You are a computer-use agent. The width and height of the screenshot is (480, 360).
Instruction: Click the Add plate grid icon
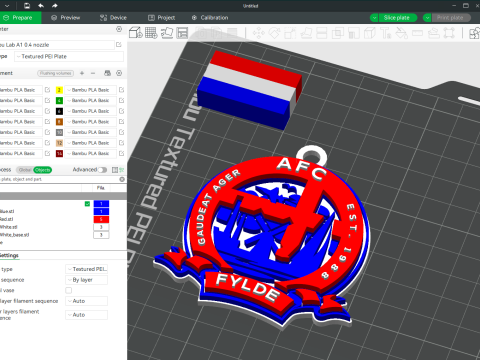tap(151, 33)
